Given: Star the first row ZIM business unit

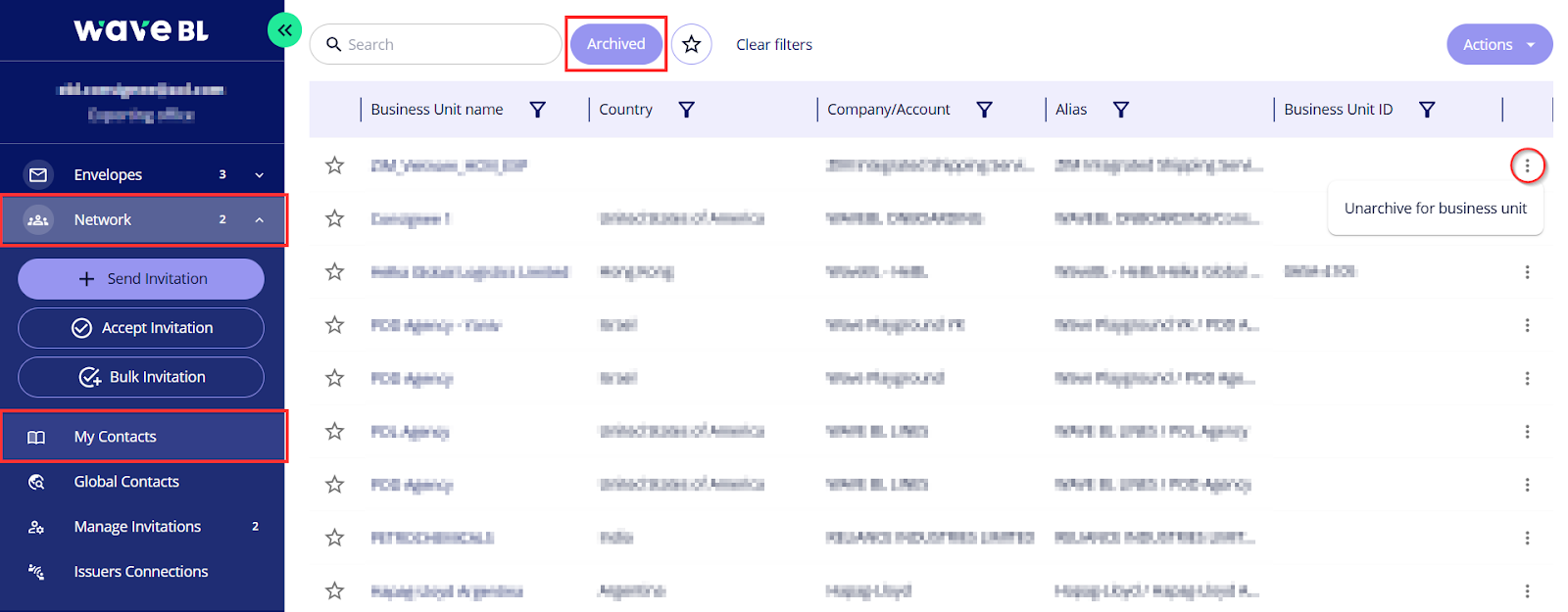Looking at the screenshot, I should point(335,165).
